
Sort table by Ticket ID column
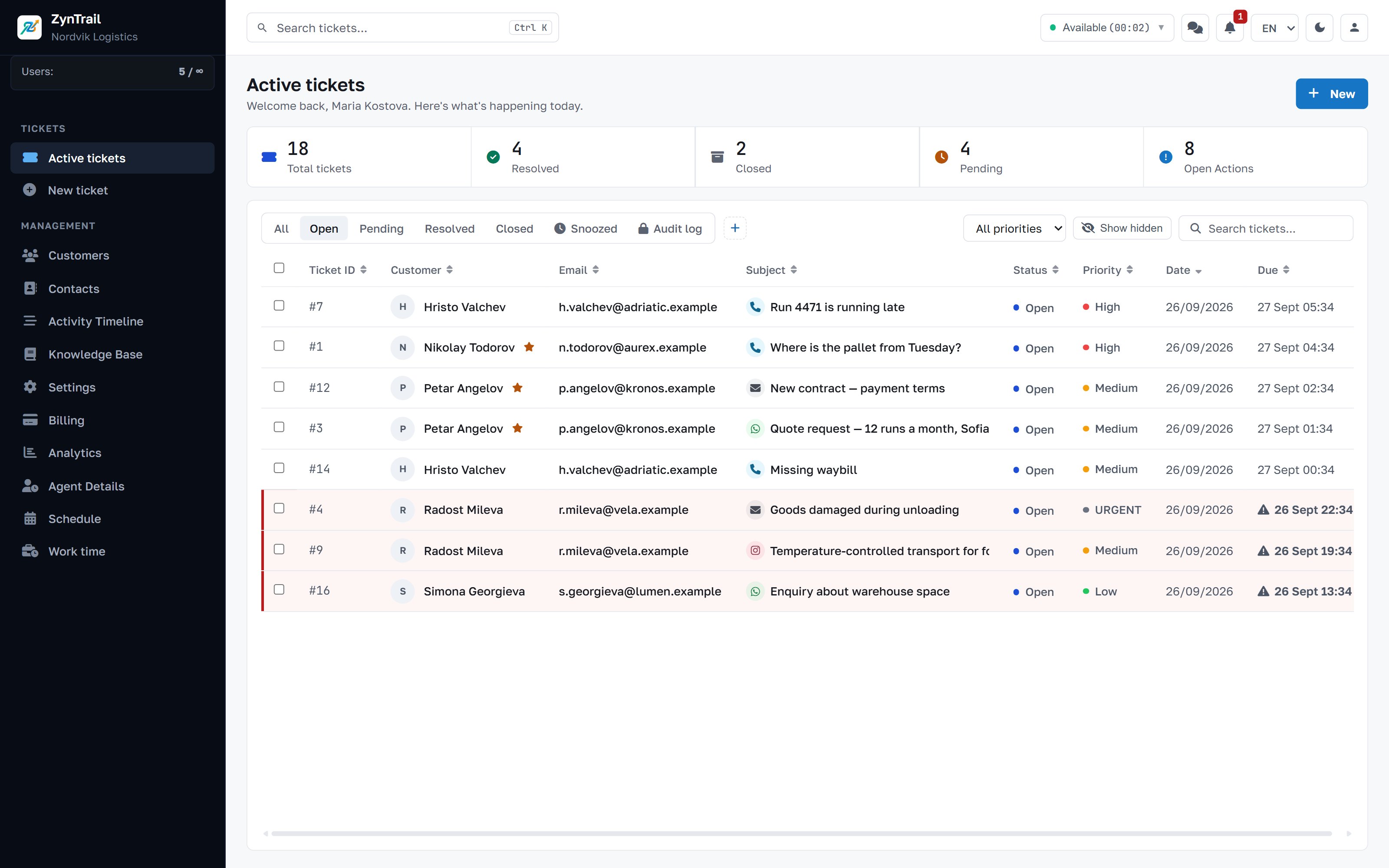tap(338, 270)
